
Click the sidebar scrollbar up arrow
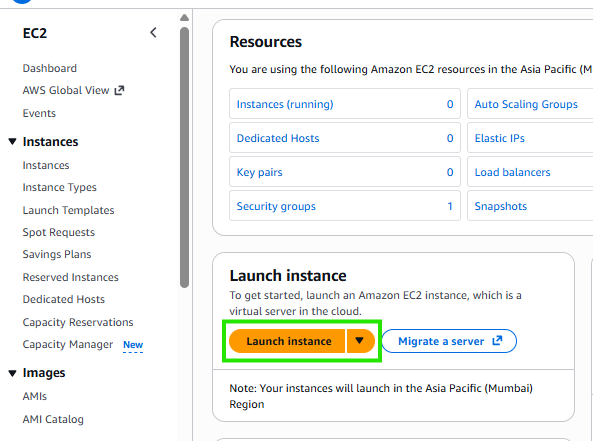coord(185,17)
